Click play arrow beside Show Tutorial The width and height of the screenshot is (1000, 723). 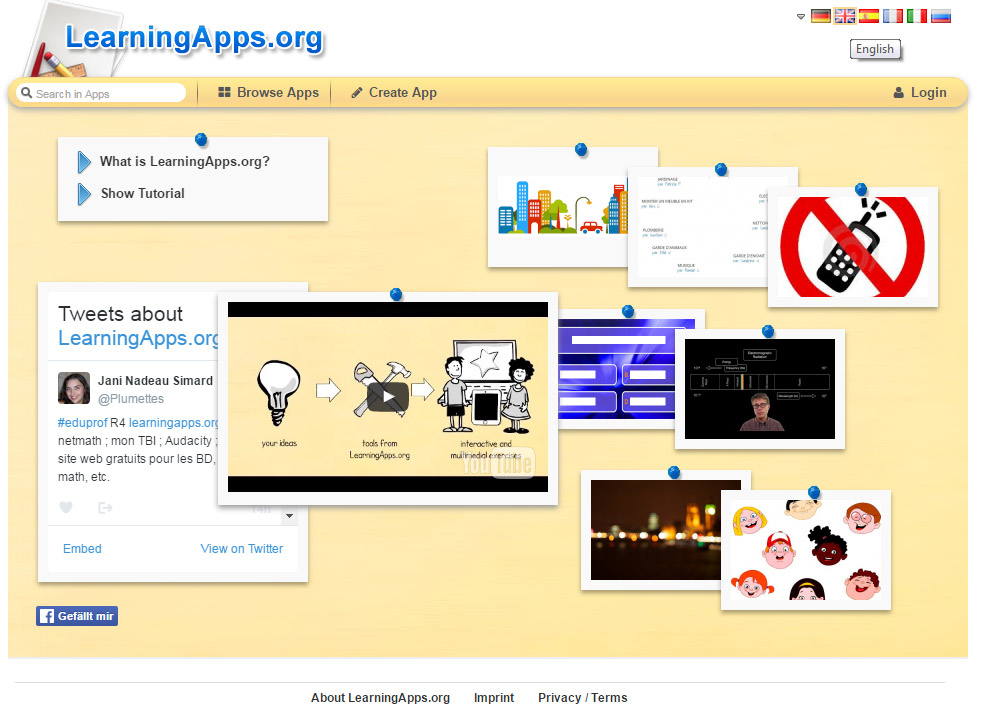tap(84, 194)
